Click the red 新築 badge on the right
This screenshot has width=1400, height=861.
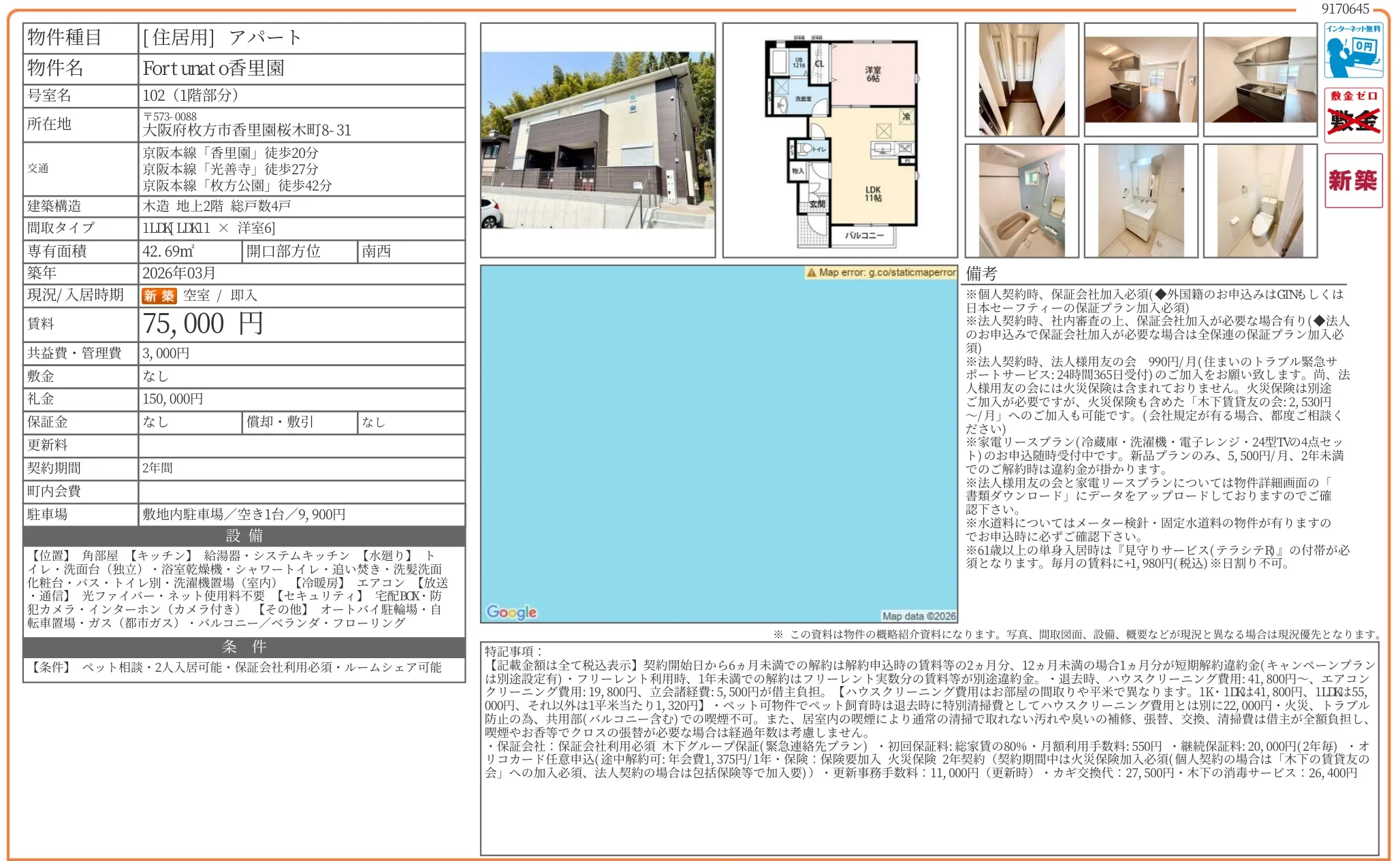coord(1352,180)
